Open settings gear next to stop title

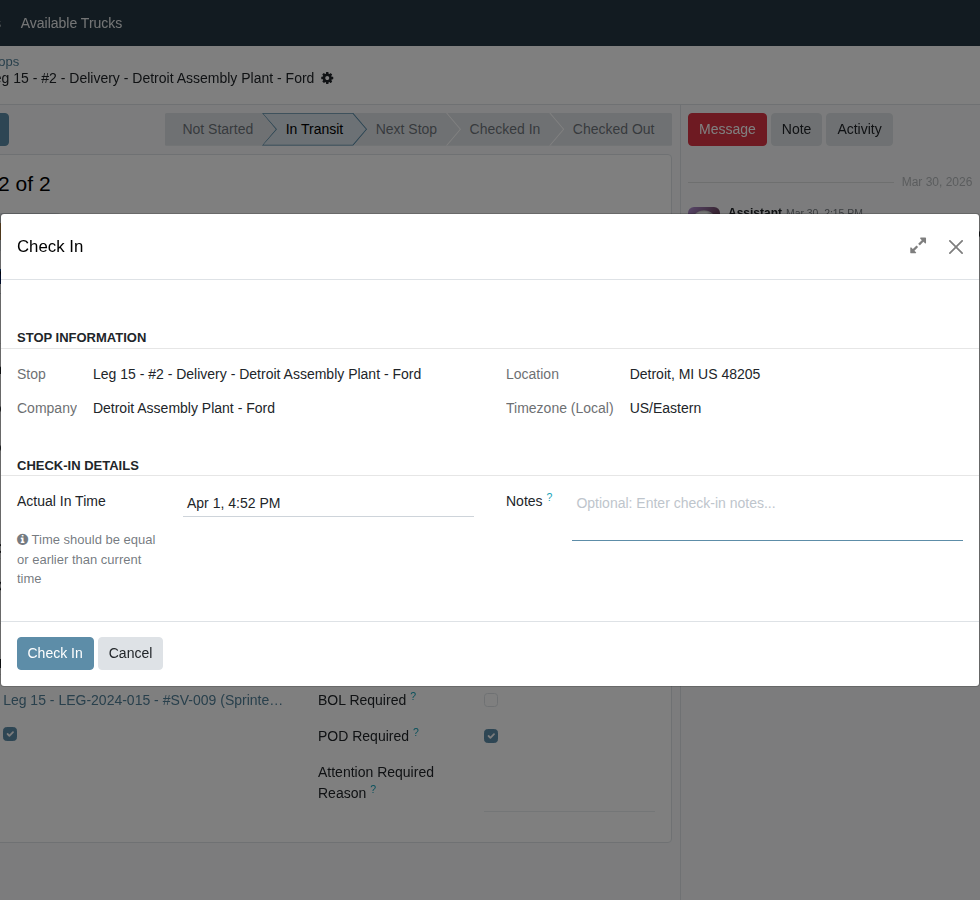[327, 78]
